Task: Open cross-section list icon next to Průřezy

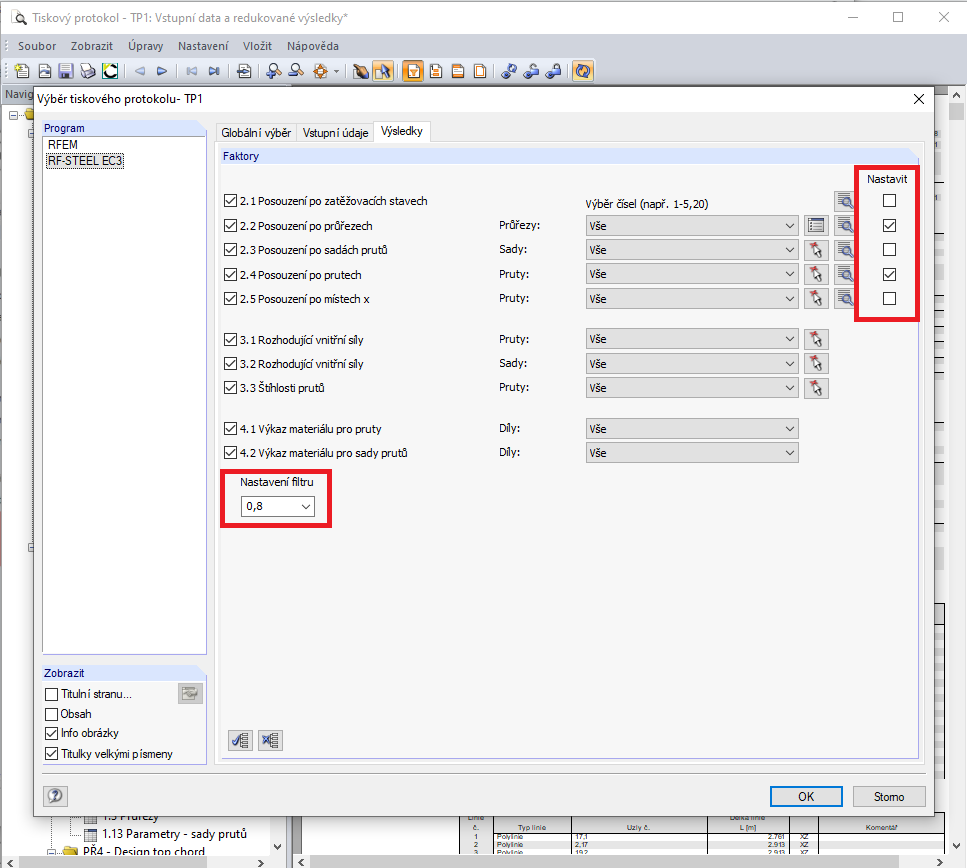Action: pyautogui.click(x=816, y=226)
